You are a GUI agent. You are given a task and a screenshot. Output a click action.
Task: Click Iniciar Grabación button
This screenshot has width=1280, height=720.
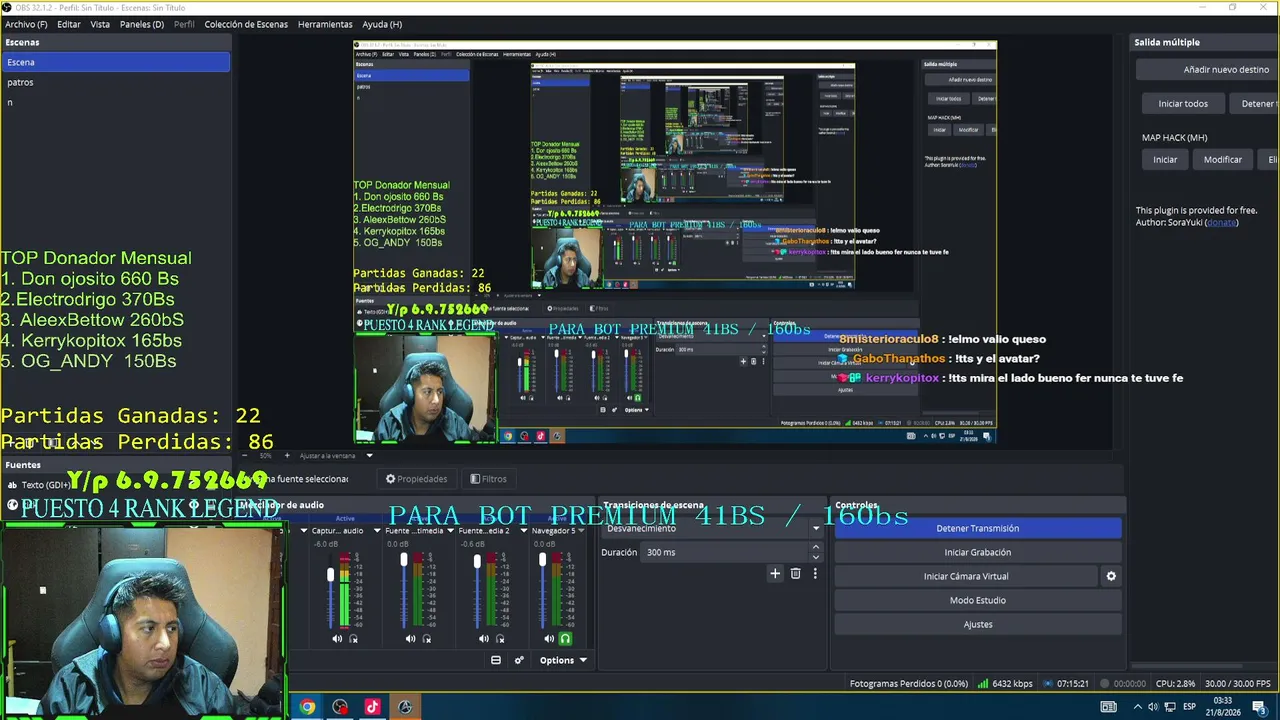pos(978,552)
